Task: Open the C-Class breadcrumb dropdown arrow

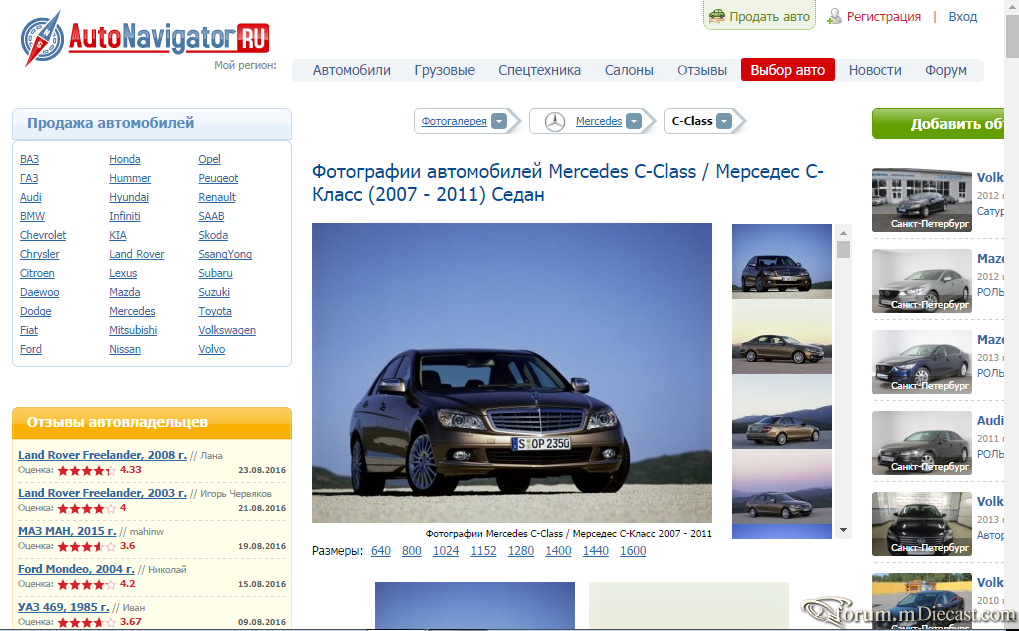Action: (x=724, y=122)
